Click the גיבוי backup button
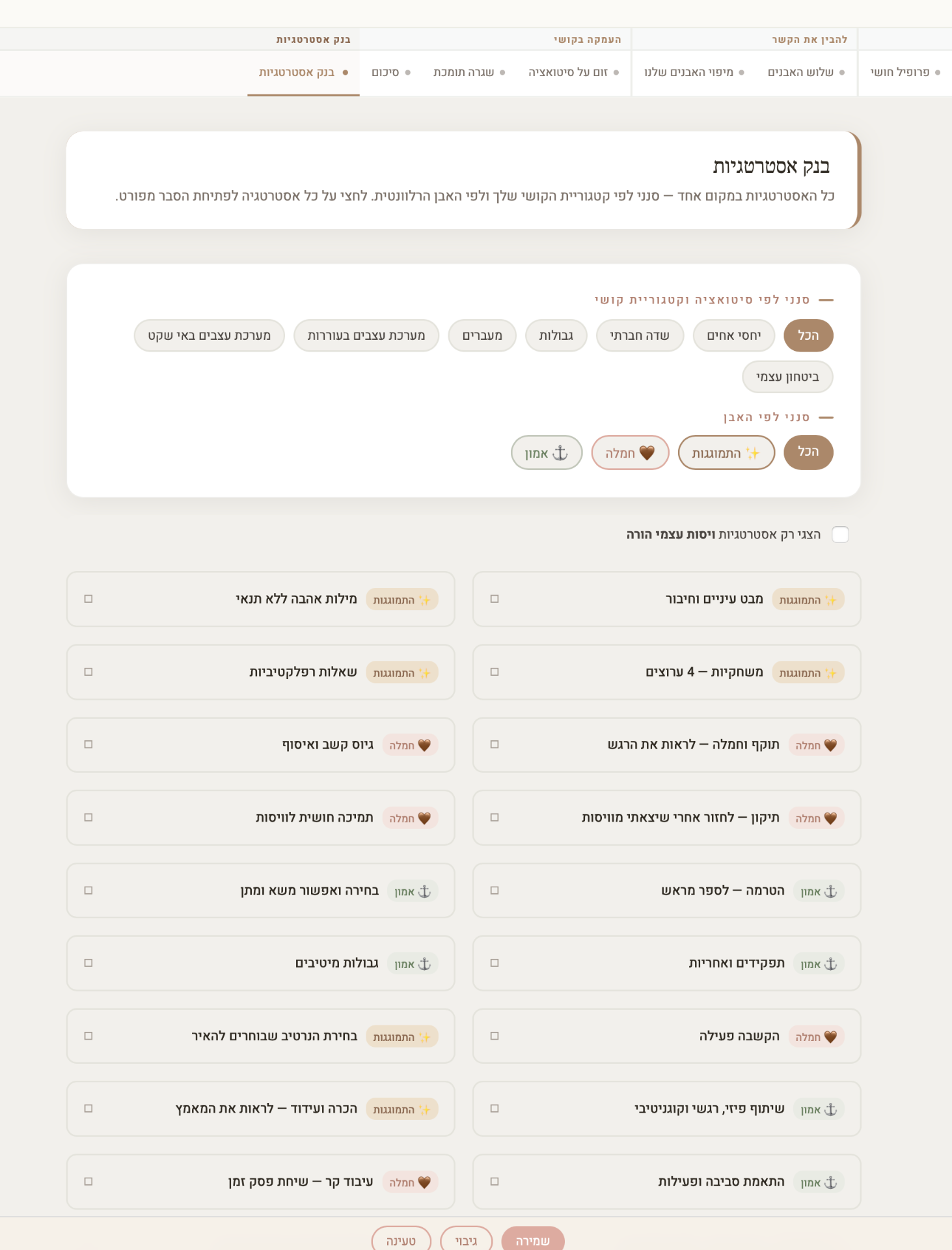The width and height of the screenshot is (952, 1250). click(466, 1240)
